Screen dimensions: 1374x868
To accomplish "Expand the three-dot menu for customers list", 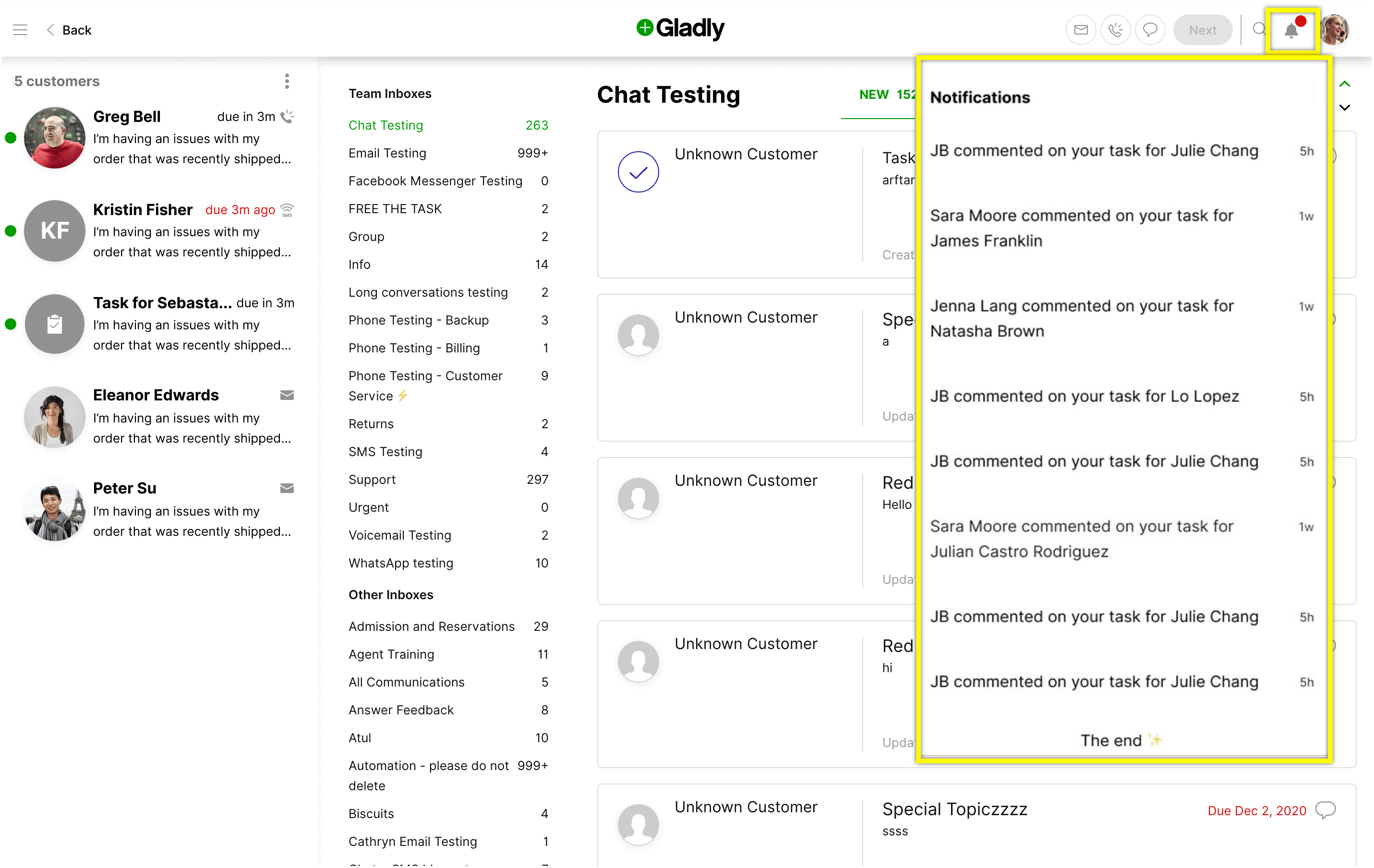I will 285,81.
